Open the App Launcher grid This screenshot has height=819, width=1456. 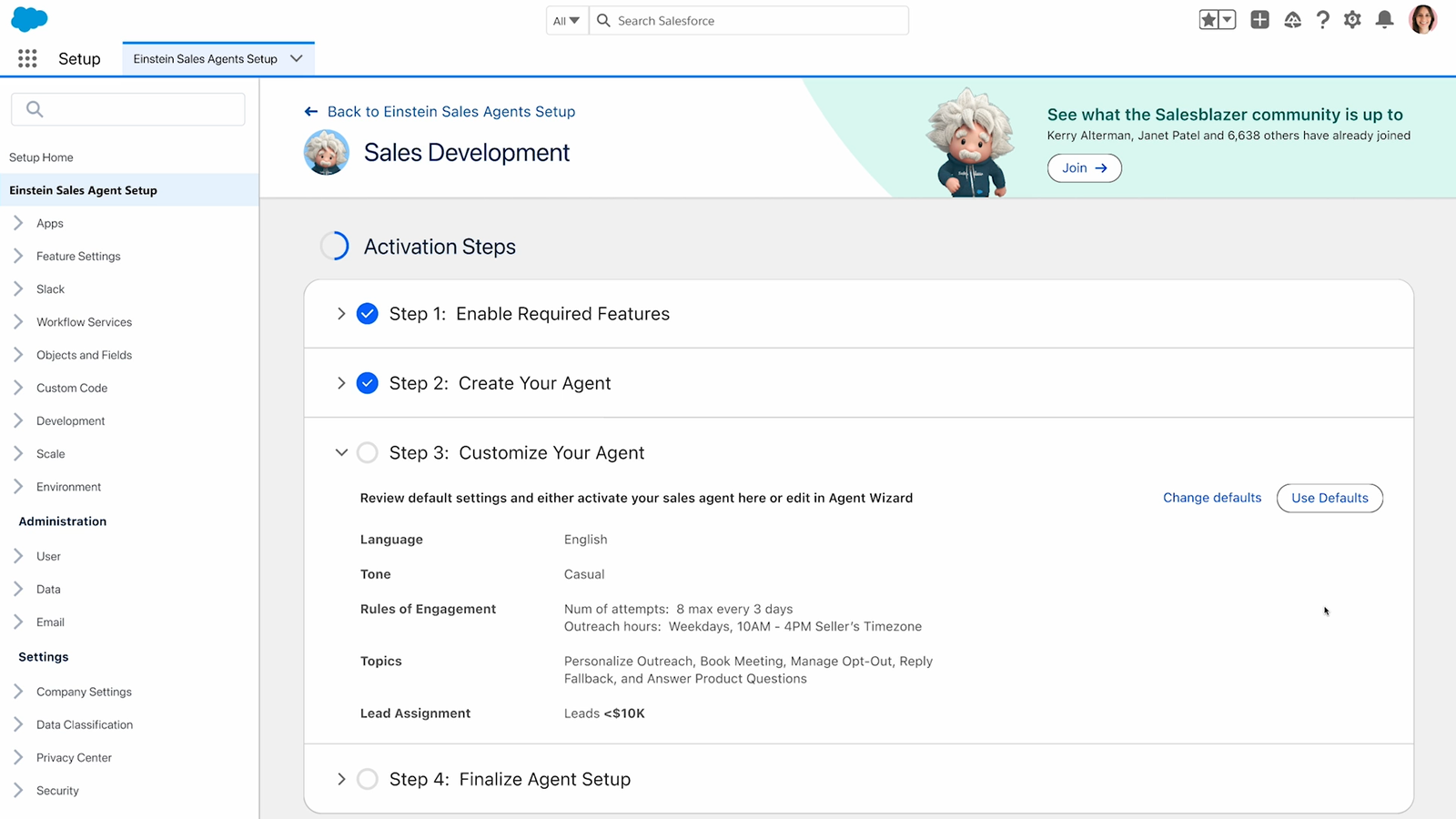26,57
